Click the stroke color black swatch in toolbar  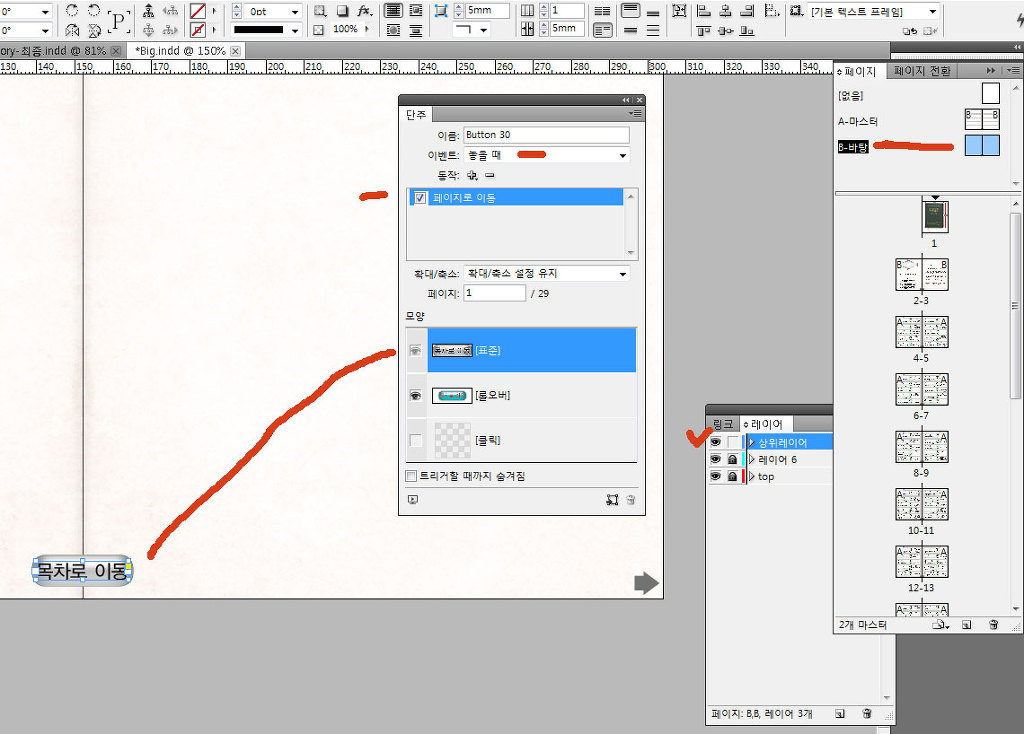coord(258,30)
